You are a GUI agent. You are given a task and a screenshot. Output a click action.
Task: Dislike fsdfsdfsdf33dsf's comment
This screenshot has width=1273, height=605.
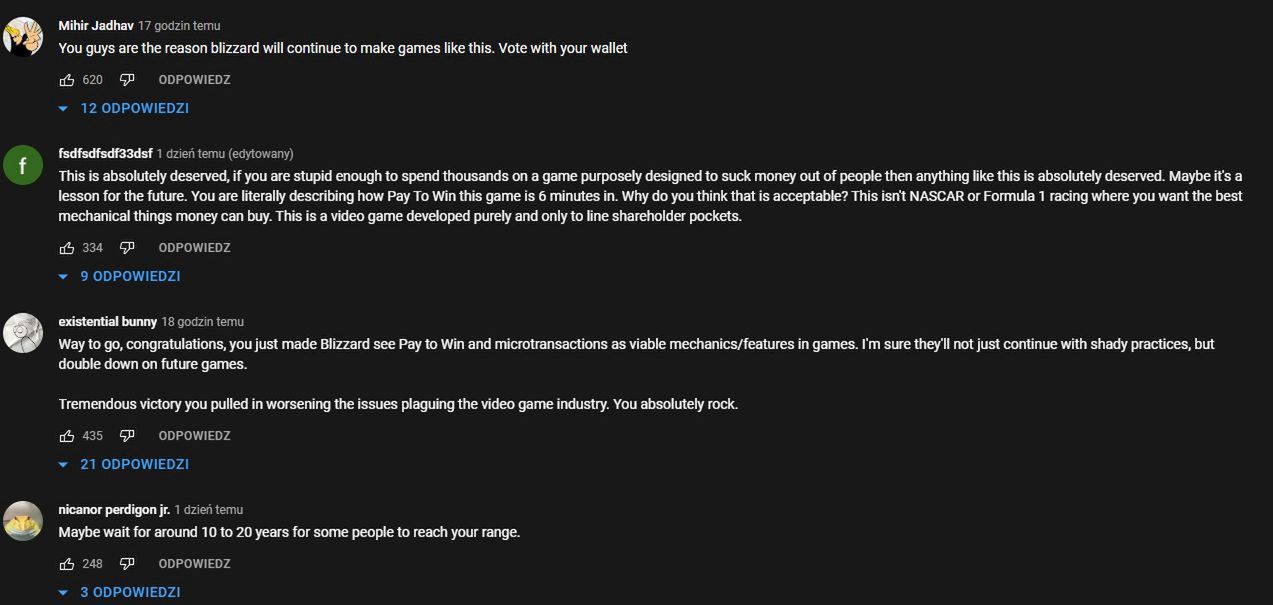point(127,248)
